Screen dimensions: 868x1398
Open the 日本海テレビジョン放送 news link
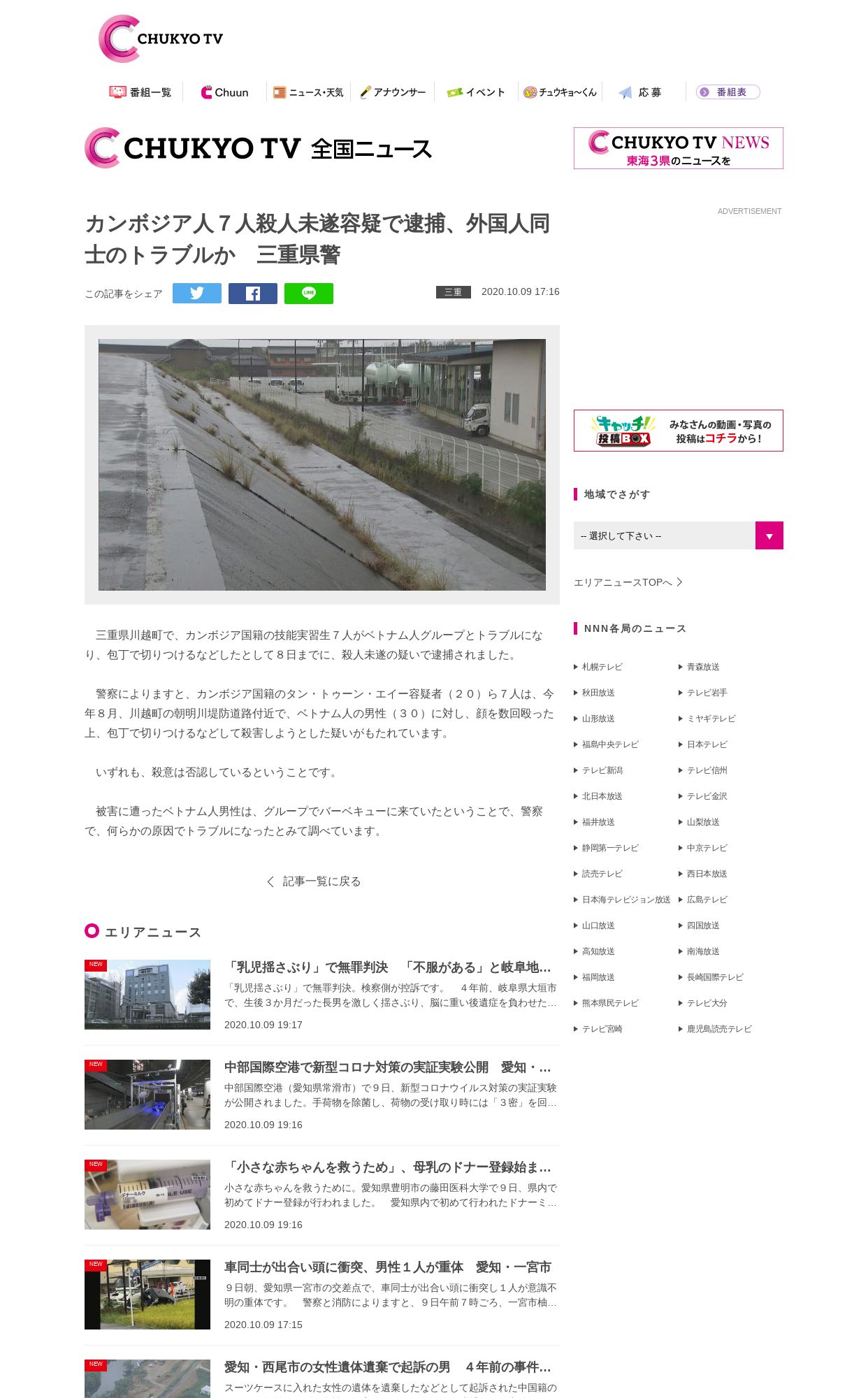pos(622,900)
